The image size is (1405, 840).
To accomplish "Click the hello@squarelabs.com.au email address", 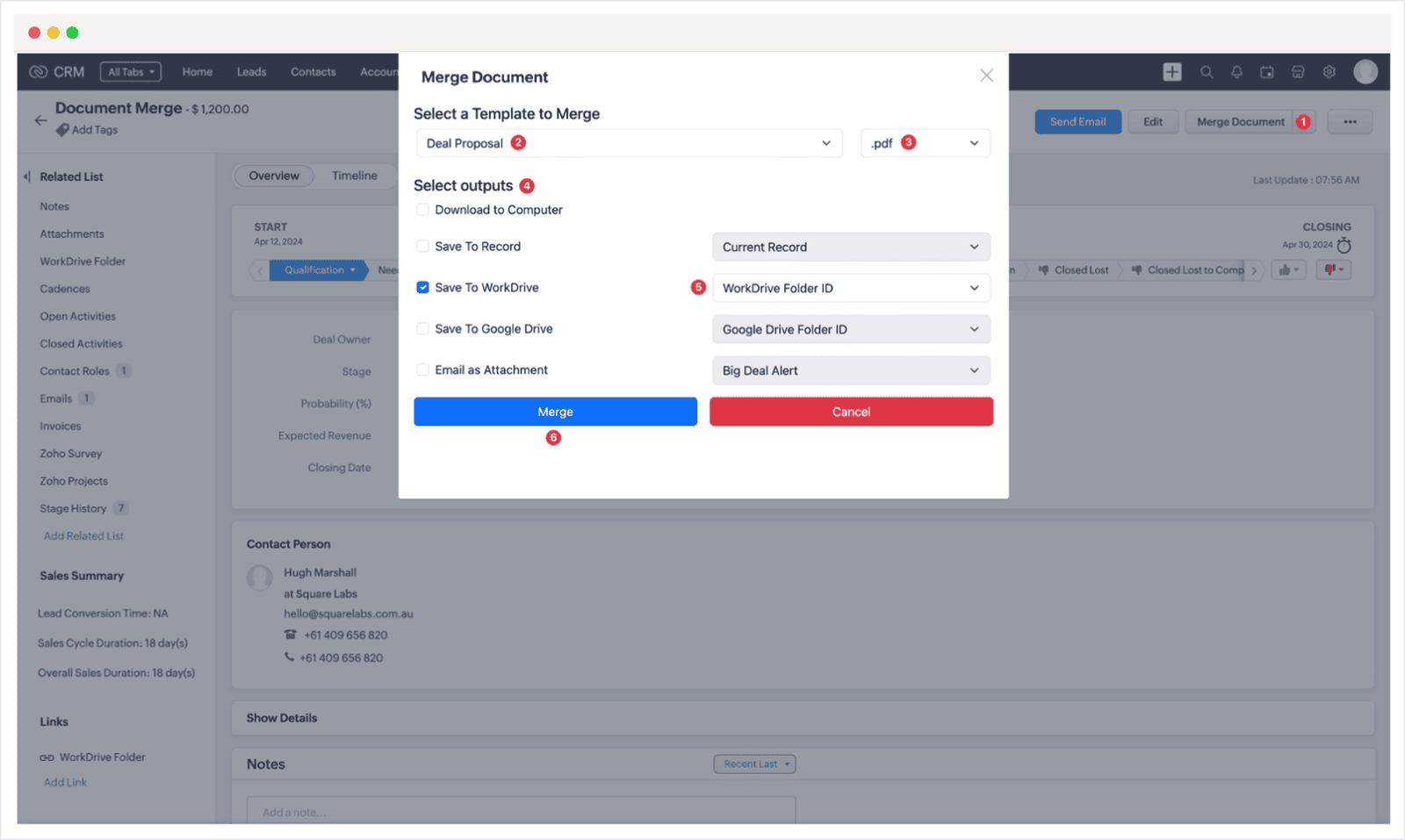I will 349,614.
